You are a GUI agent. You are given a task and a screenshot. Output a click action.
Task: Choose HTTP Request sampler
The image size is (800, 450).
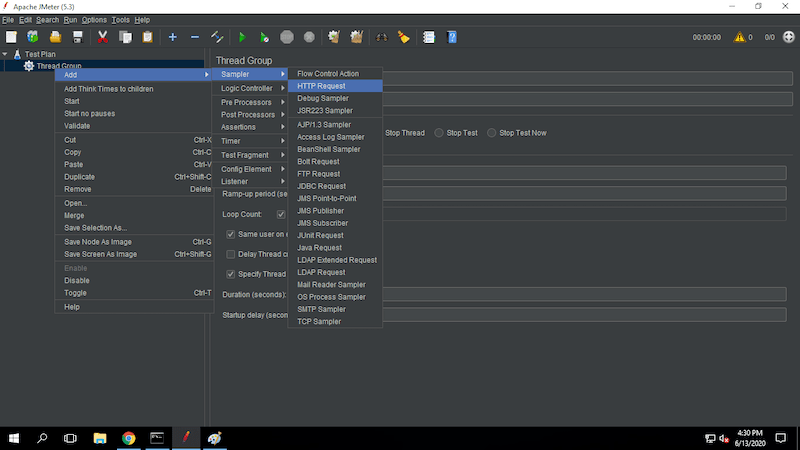click(x=335, y=86)
